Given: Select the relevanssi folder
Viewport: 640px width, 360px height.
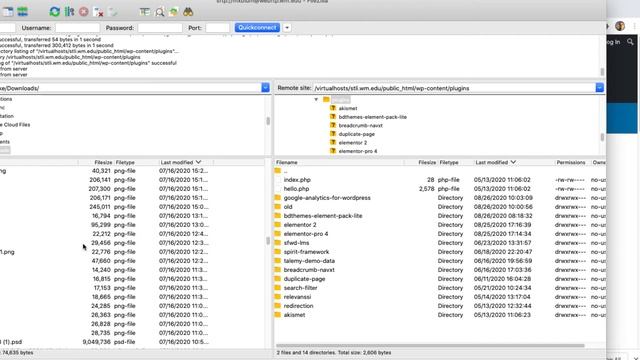Looking at the screenshot, I should point(440,297).
